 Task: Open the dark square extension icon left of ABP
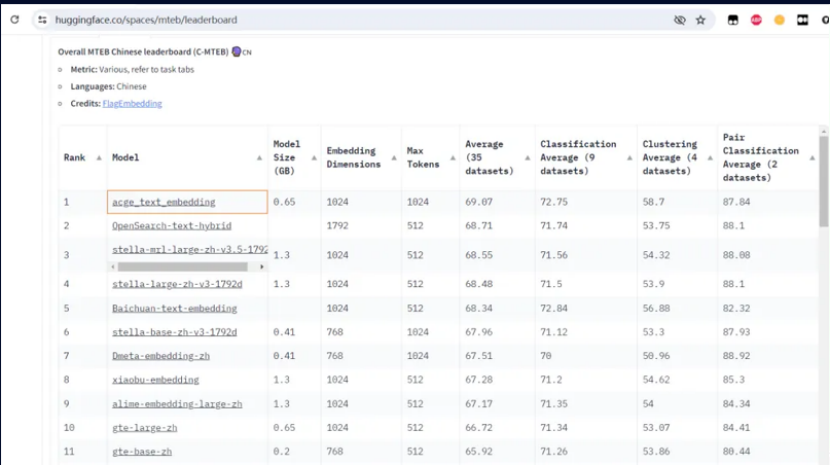[733, 20]
